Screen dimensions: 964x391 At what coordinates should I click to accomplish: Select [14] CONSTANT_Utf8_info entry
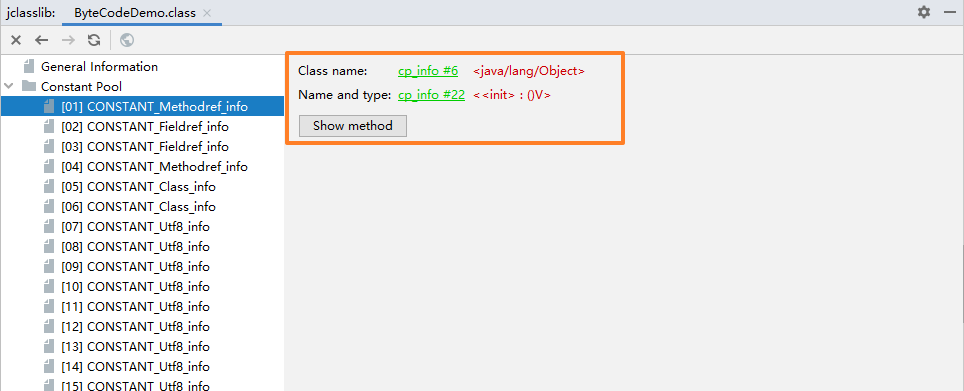[135, 366]
